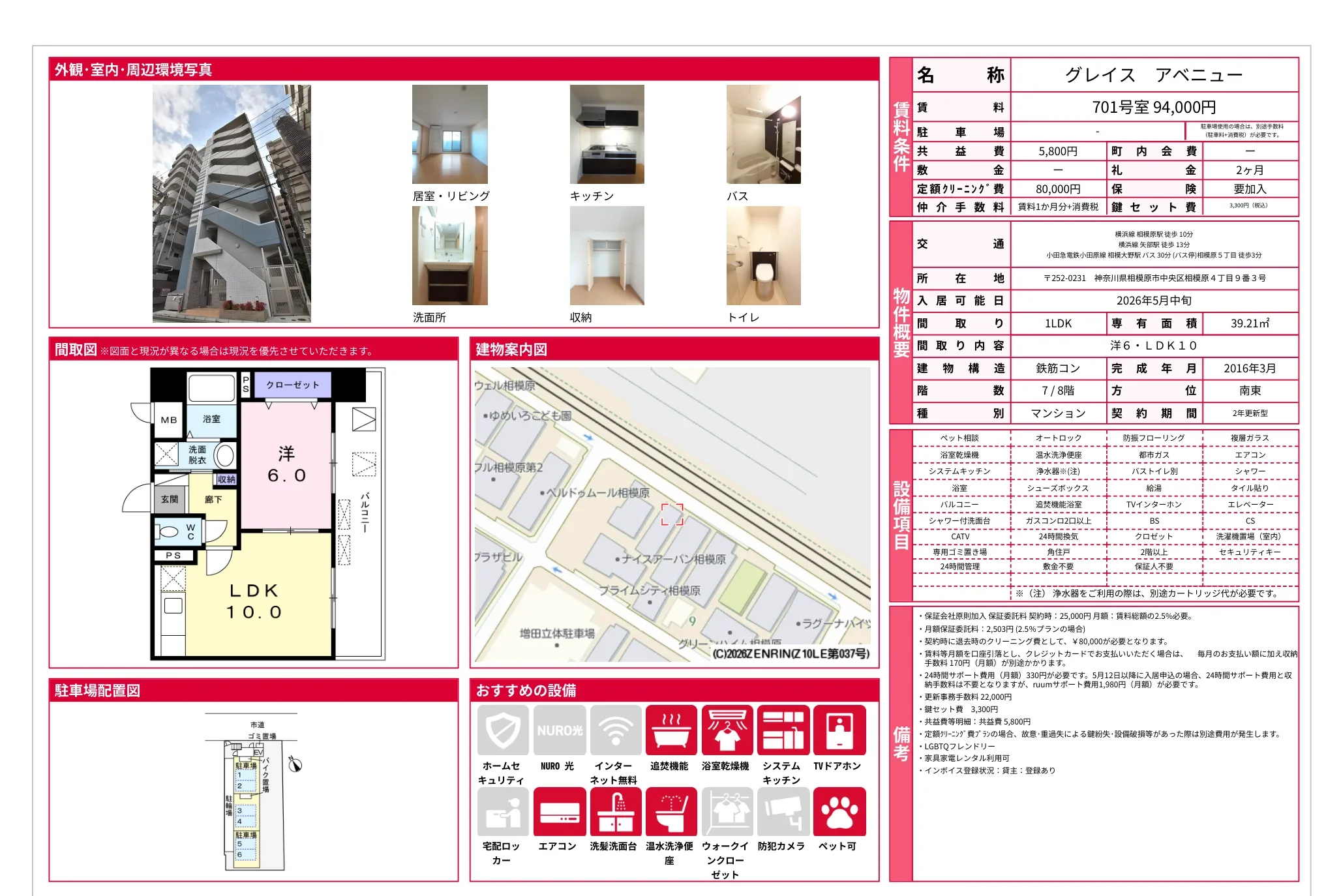Click the LDK 10.0 room in floor plan
Screen dimensions: 1341x896
tap(254, 601)
